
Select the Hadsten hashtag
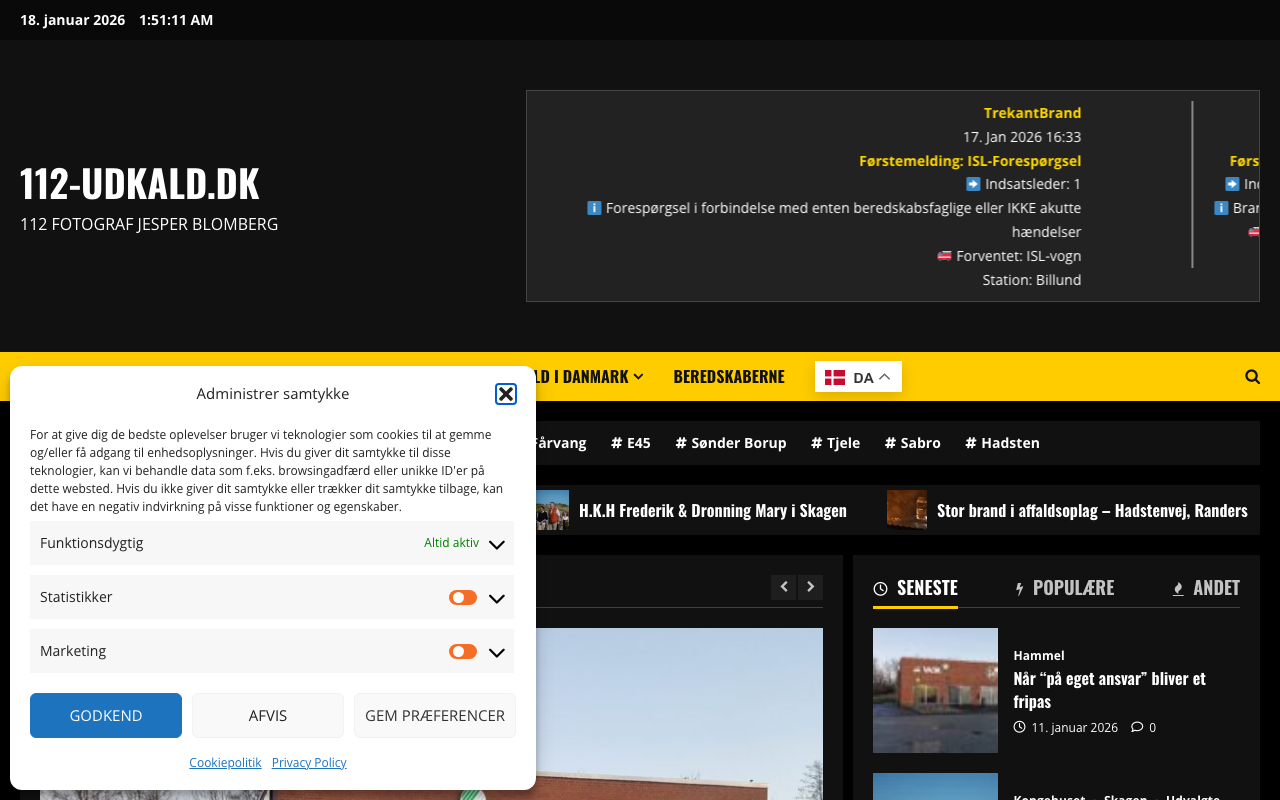(1002, 443)
